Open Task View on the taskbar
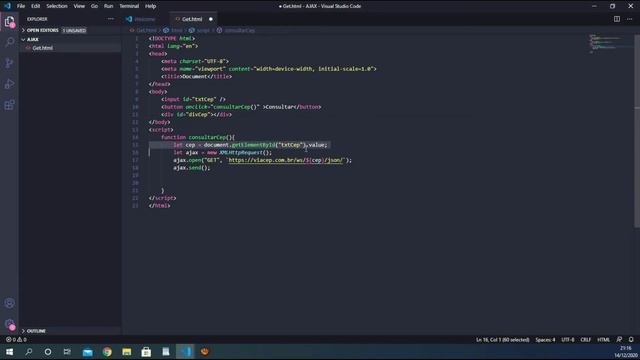This screenshot has width=640, height=360. pyautogui.click(x=67, y=352)
